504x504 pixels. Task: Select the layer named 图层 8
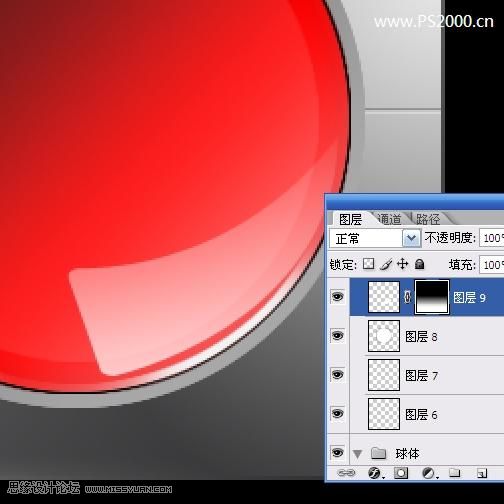click(x=421, y=337)
